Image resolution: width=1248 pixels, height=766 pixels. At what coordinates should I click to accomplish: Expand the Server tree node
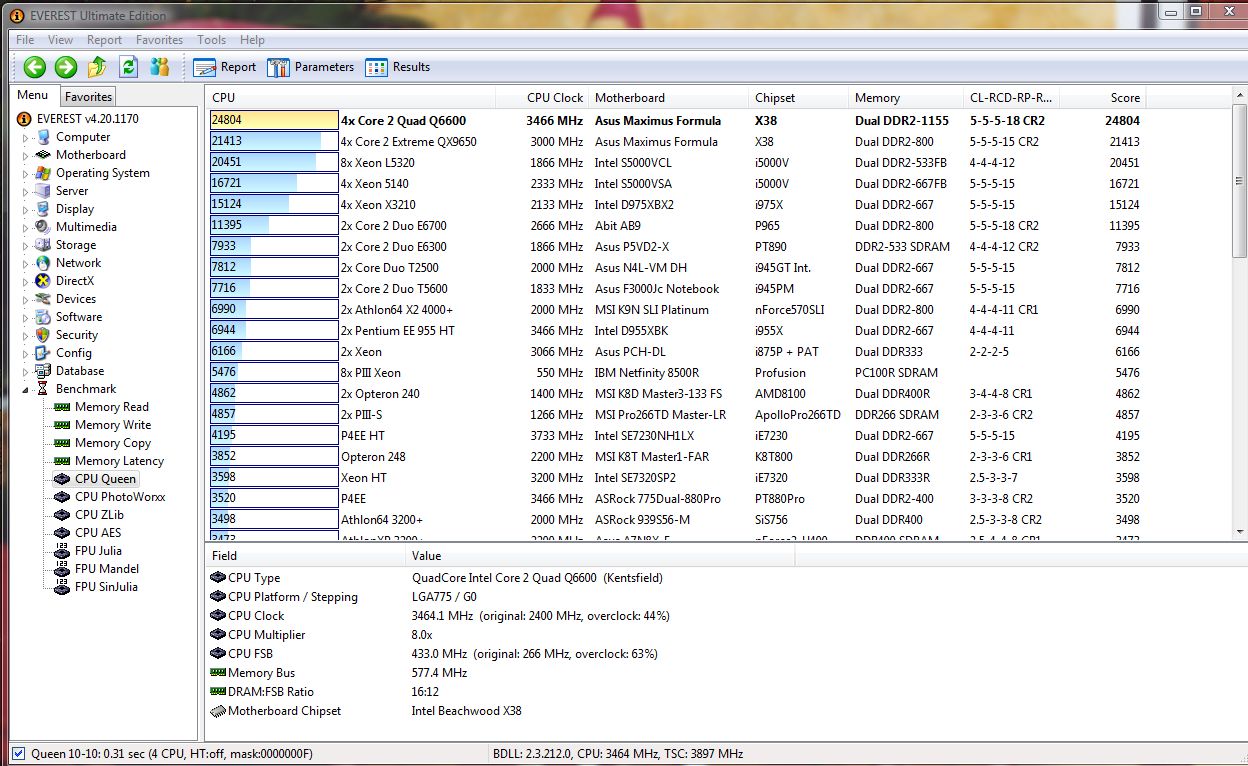26,191
